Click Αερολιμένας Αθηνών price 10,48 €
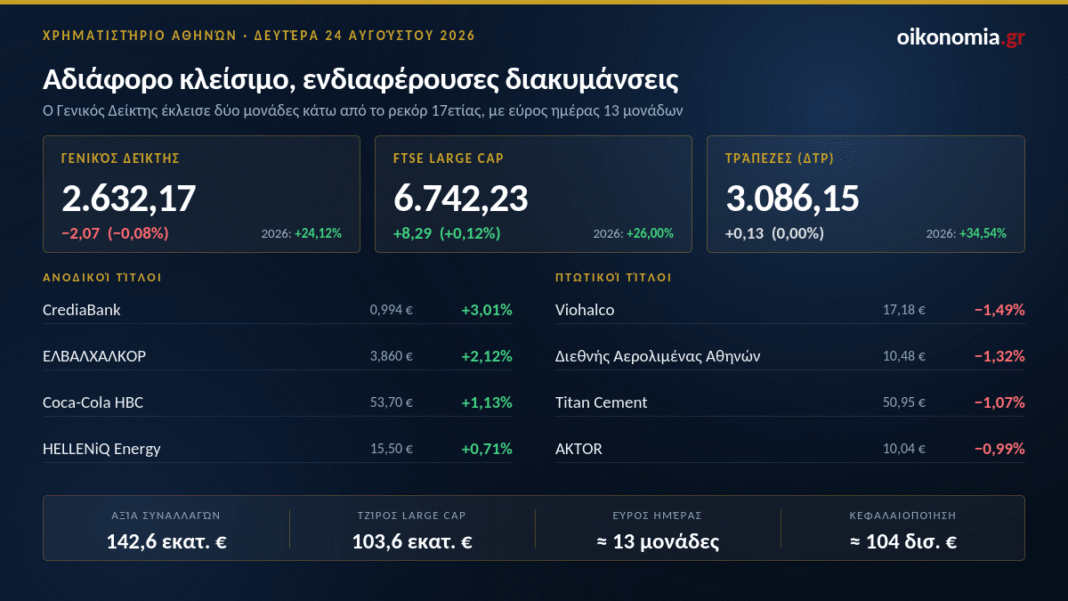The width and height of the screenshot is (1068, 601). click(x=904, y=356)
